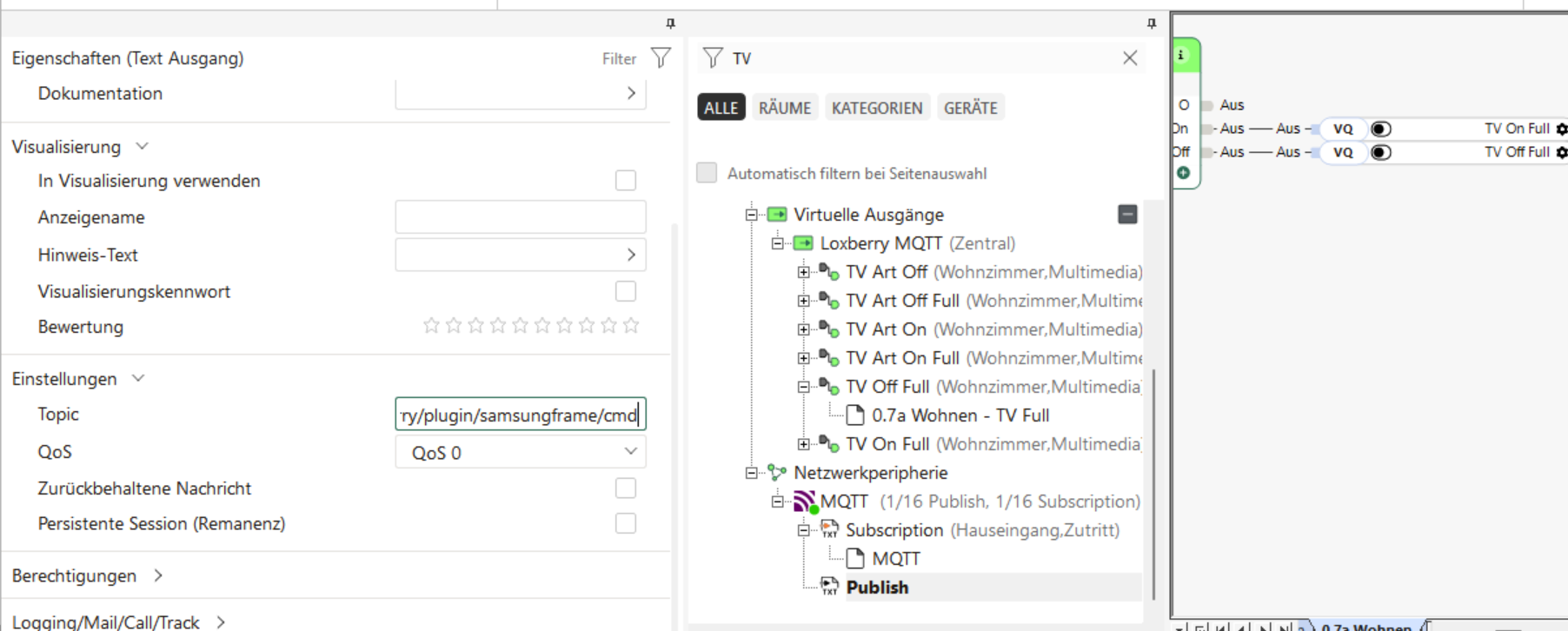Viewport: 1568px width, 631px height.
Task: Switch to the KATEGORIEN tab
Action: pos(876,108)
